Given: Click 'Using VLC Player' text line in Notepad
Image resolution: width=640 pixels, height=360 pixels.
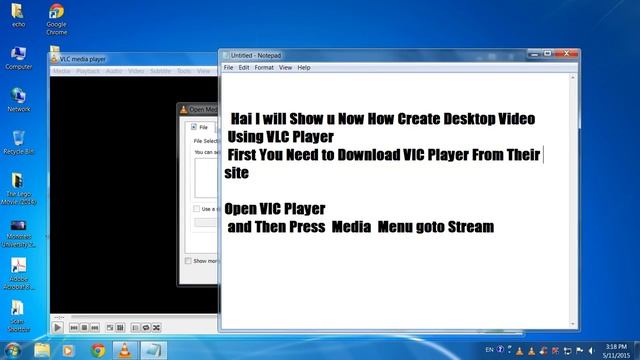Looking at the screenshot, I should click(280, 137).
